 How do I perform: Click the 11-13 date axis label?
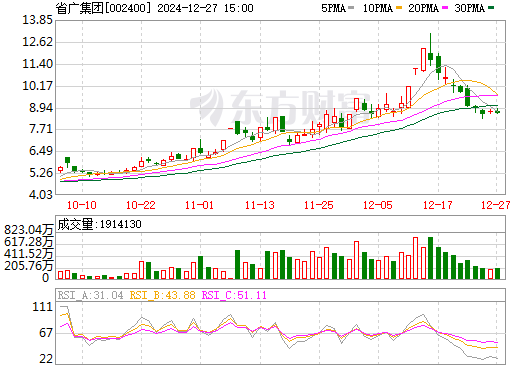[x=260, y=205]
